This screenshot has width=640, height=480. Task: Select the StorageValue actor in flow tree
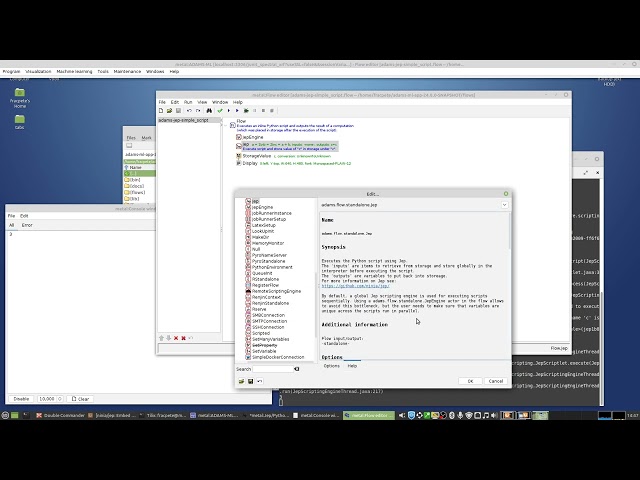tap(257, 156)
